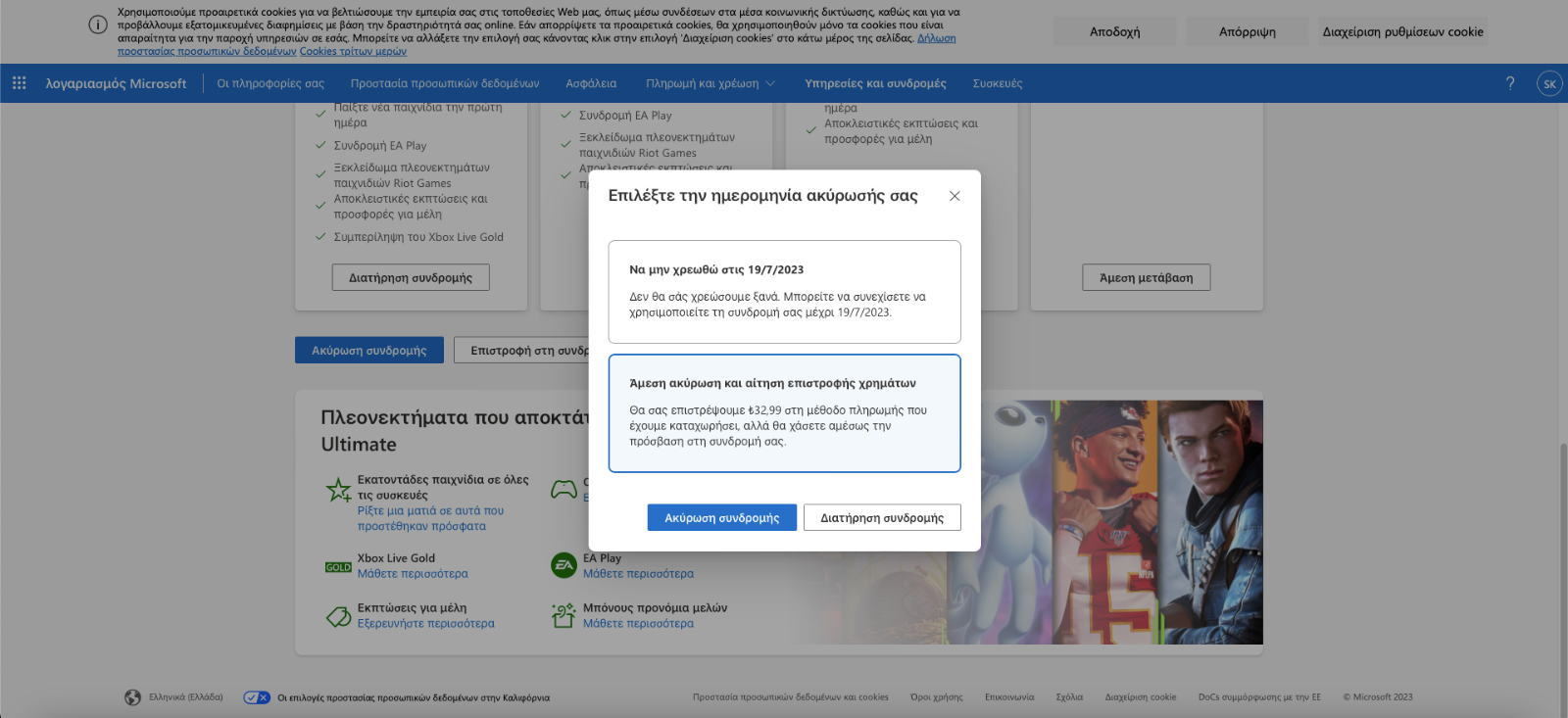Open Μάθετε περισσότερα under EA Play
The image size is (1568, 718).
[638, 574]
